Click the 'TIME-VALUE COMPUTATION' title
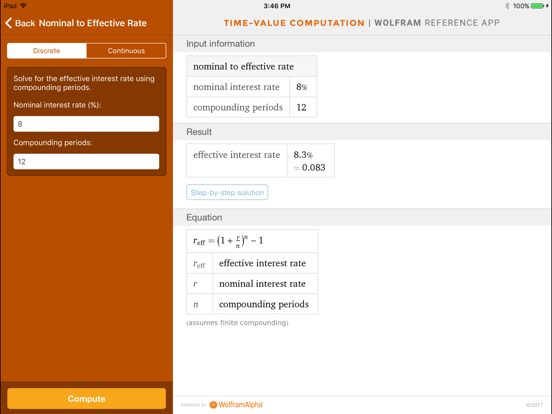Viewport: 552px width, 414px height. tap(294, 23)
